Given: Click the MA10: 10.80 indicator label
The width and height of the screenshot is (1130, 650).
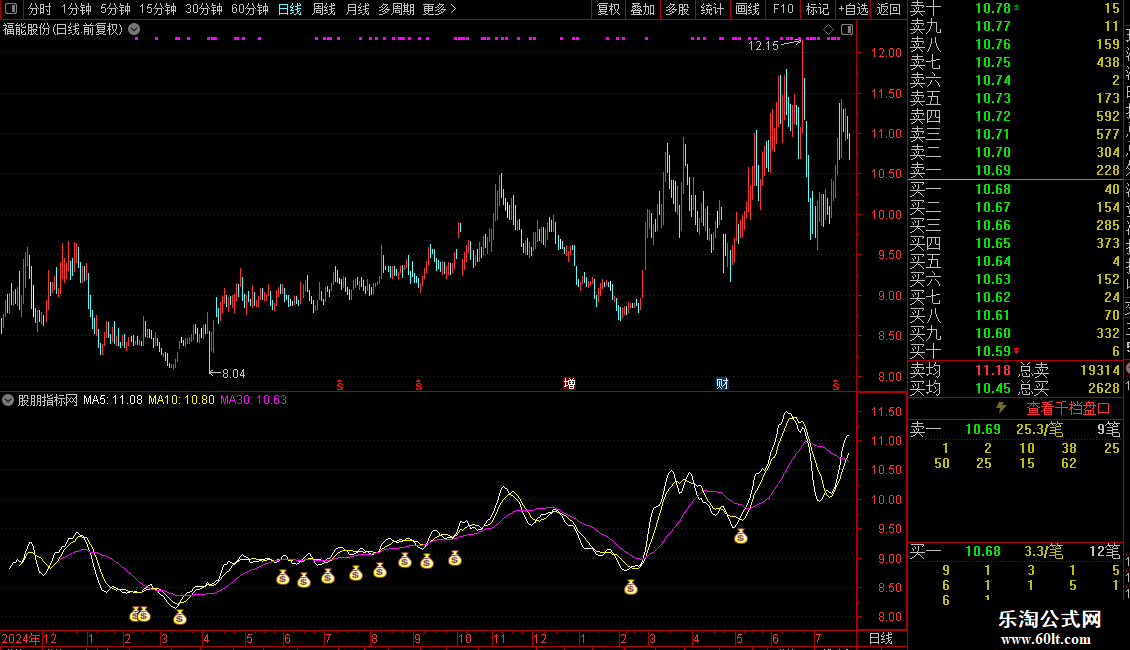Looking at the screenshot, I should [181, 400].
